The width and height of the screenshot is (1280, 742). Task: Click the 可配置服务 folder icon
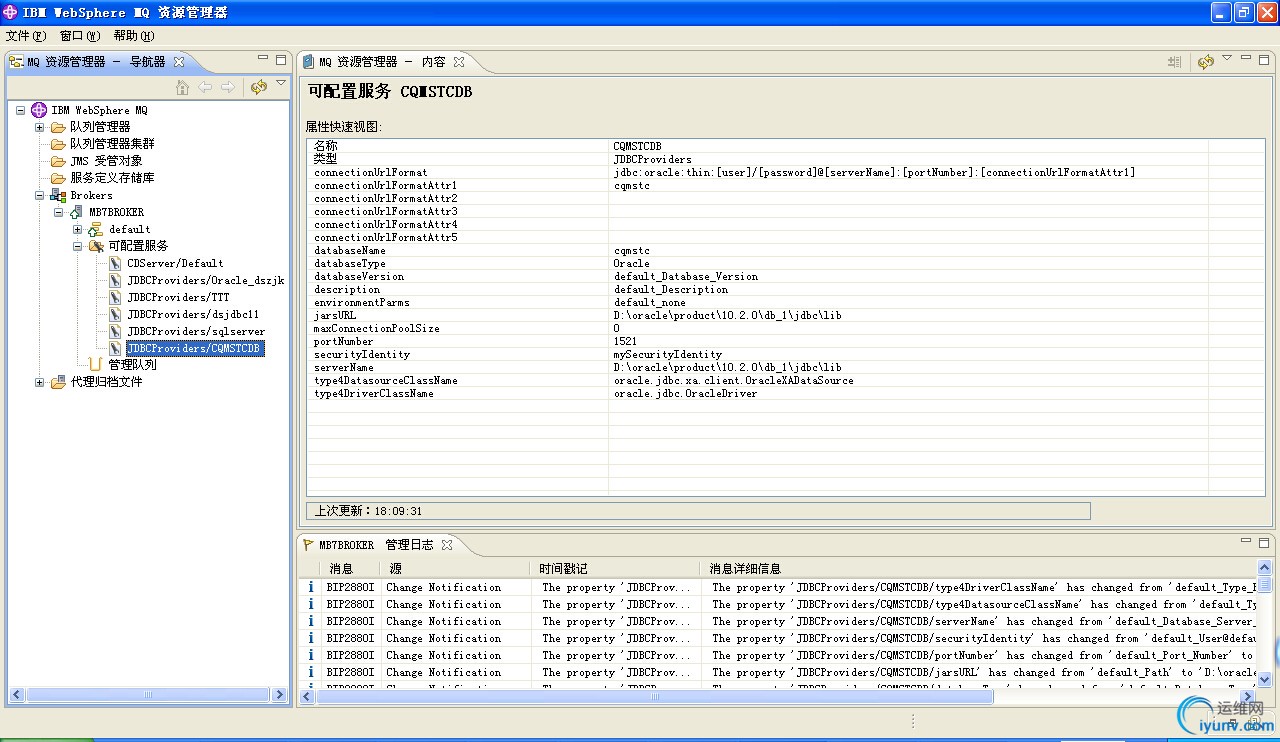[95, 246]
